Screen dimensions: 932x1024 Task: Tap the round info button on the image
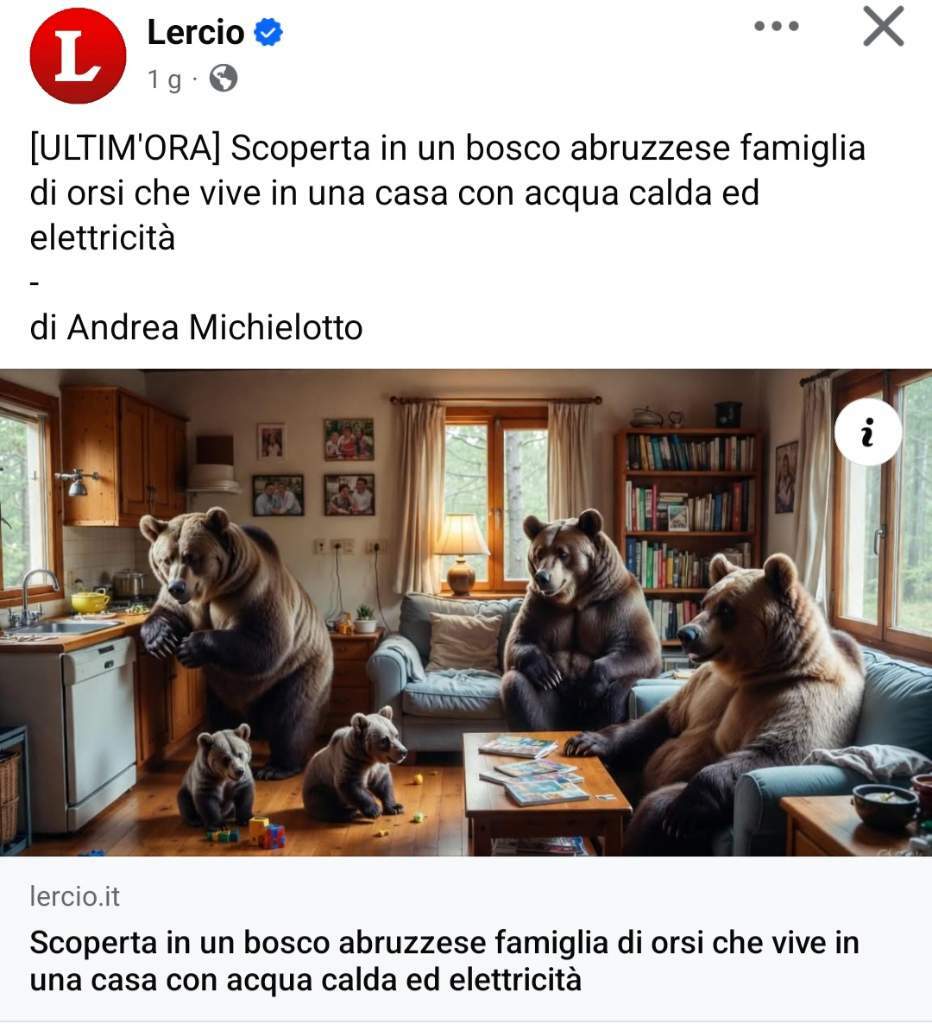(867, 432)
